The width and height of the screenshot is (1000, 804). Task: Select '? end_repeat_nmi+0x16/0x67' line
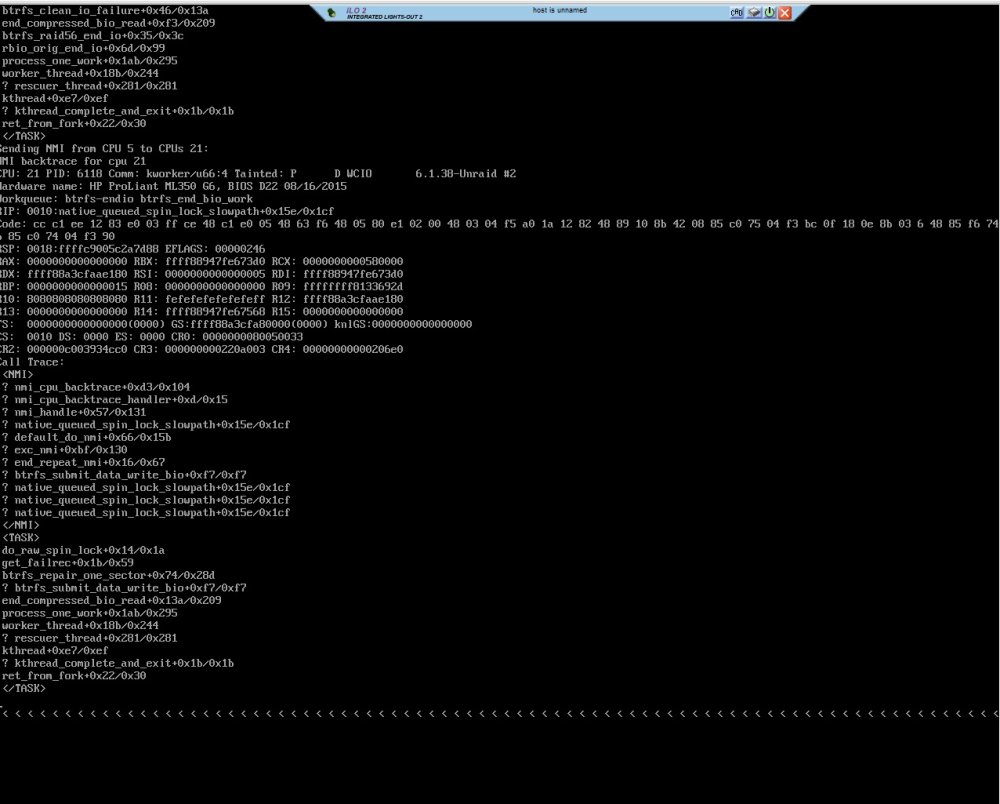coord(84,462)
